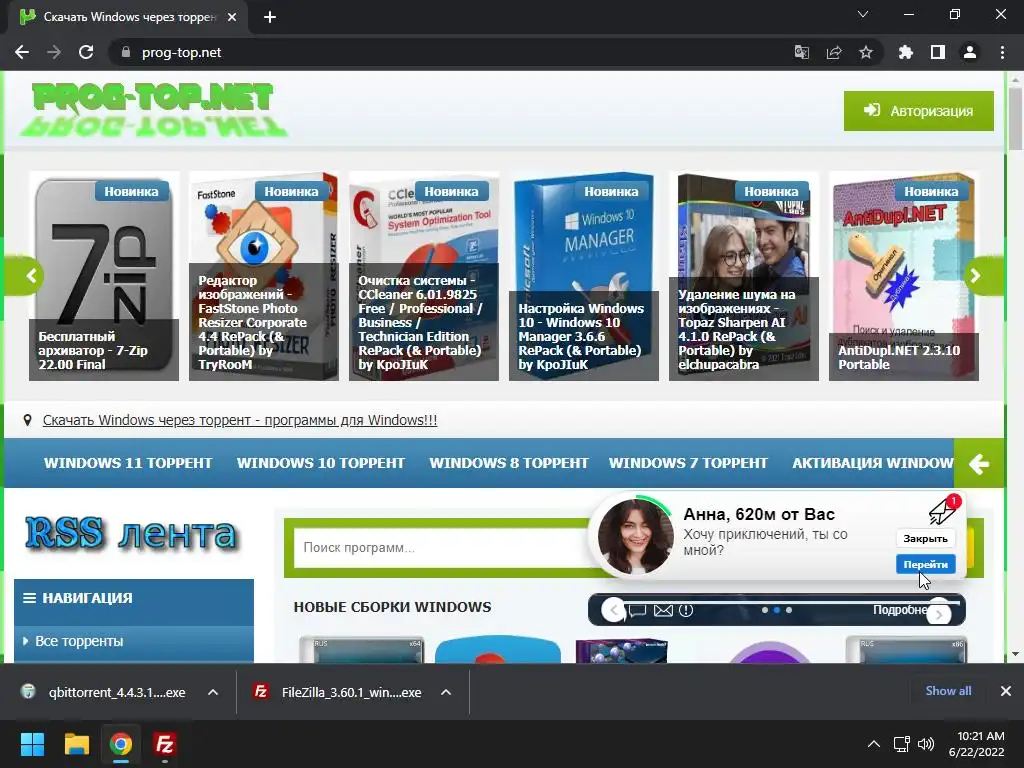Open File Explorer from the taskbar
The image size is (1024, 768).
pyautogui.click(x=76, y=744)
